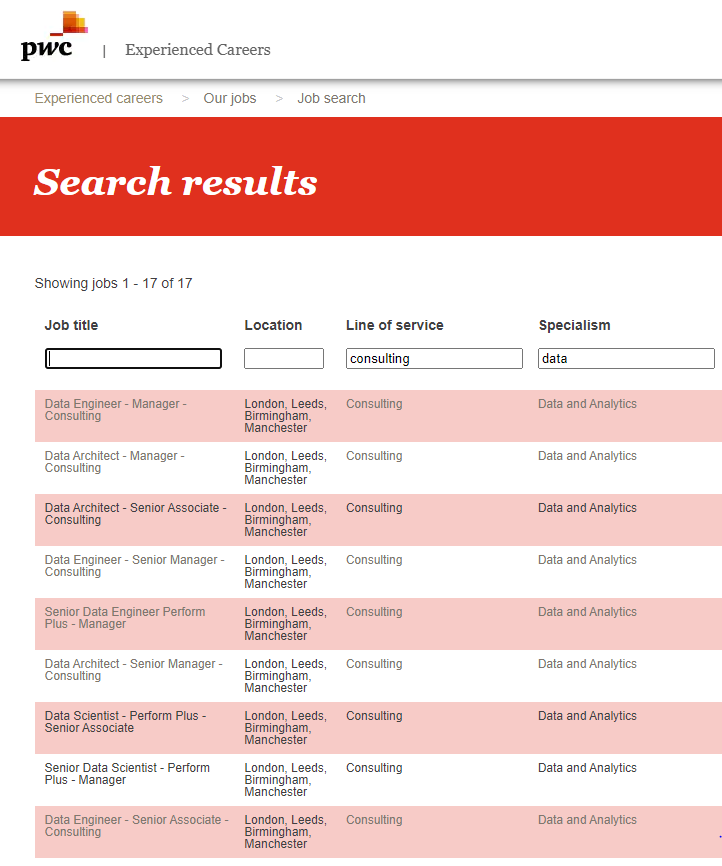Click the PwC logo

(54, 36)
